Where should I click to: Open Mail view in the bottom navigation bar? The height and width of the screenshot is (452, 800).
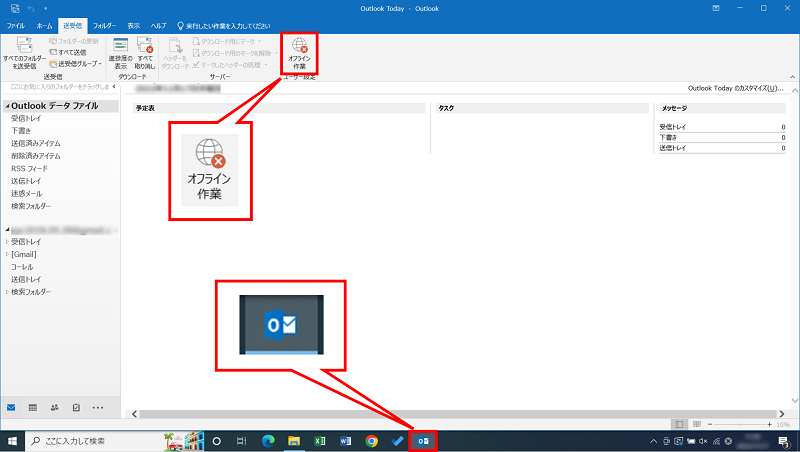click(x=11, y=408)
